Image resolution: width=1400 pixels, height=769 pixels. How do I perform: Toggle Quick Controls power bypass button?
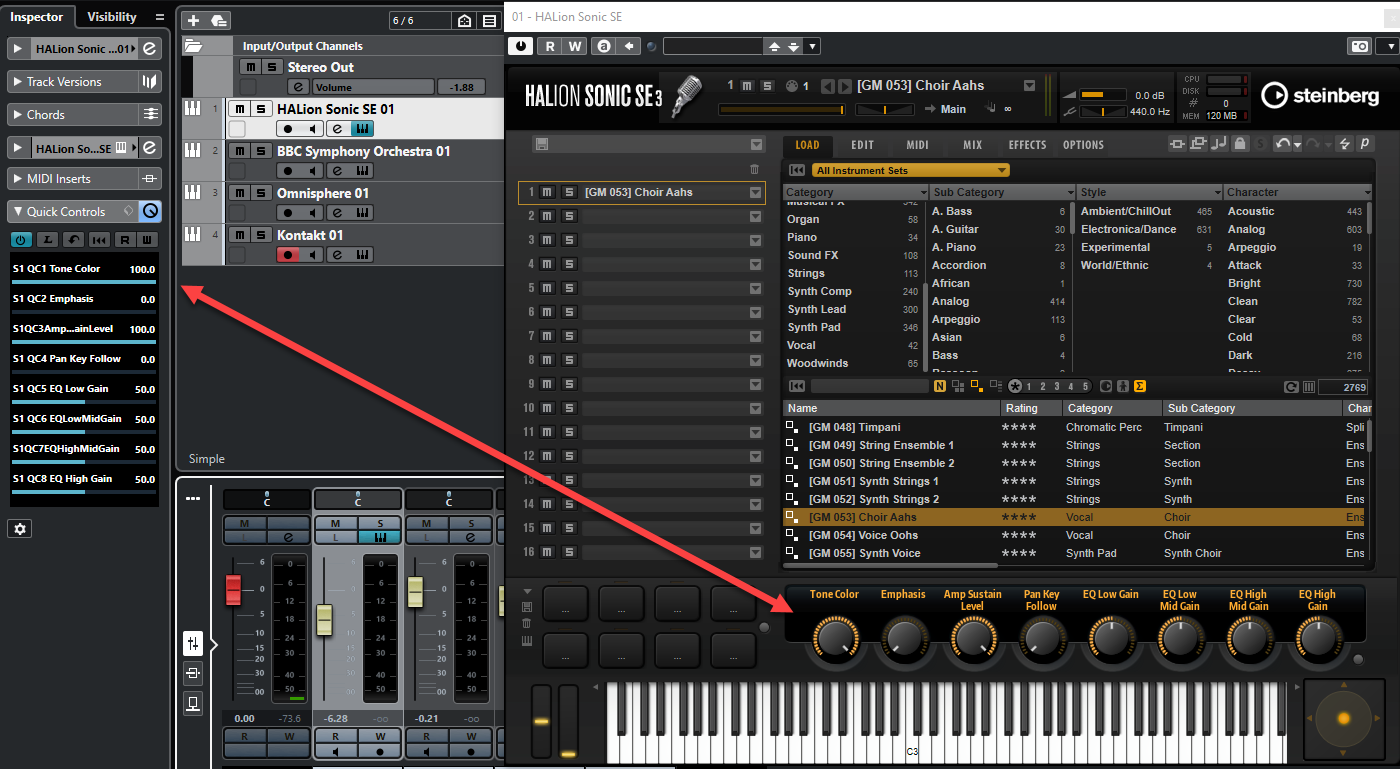20,240
